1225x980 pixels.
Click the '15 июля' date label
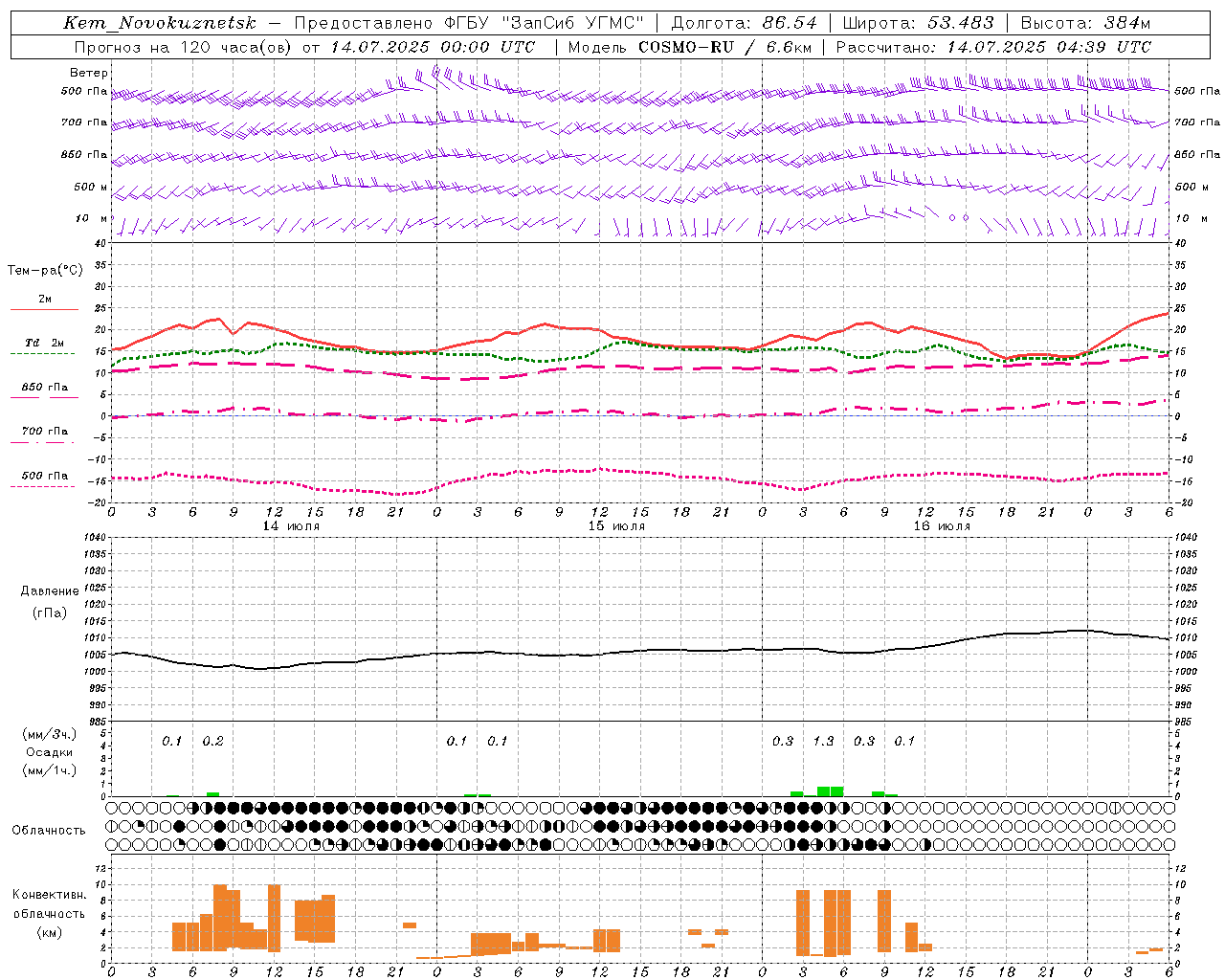click(616, 526)
